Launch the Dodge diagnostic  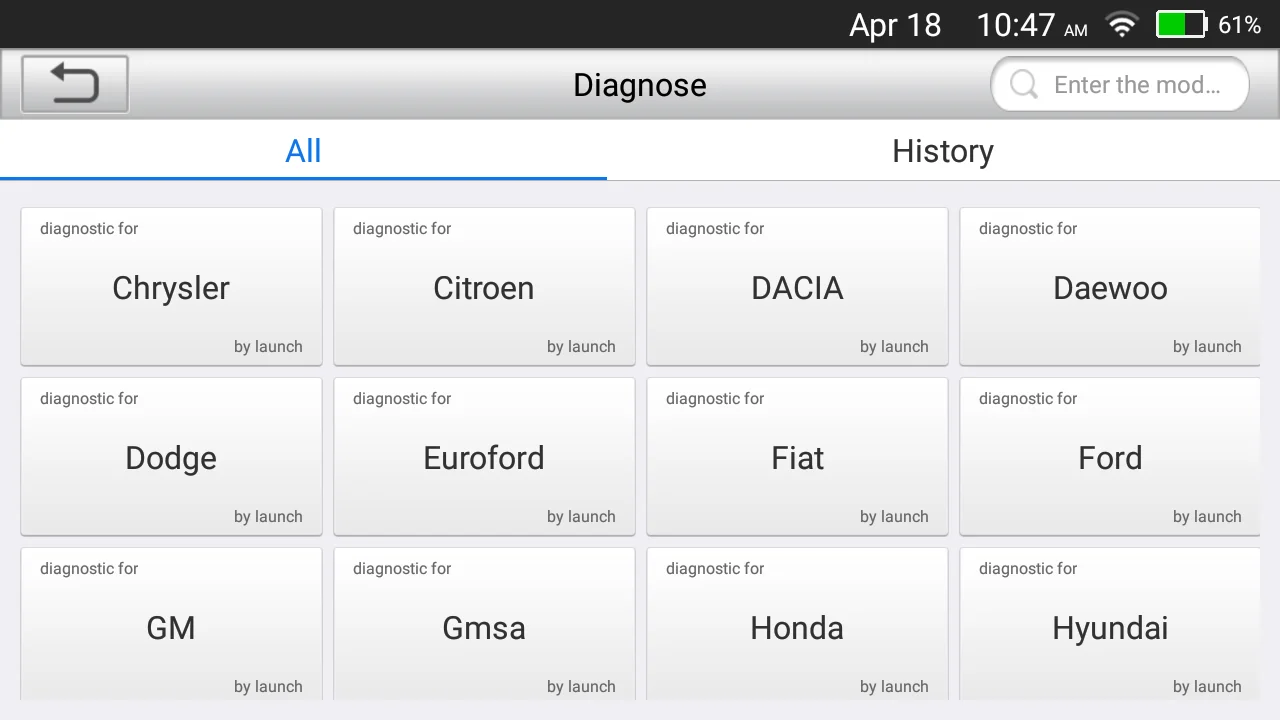pyautogui.click(x=171, y=457)
